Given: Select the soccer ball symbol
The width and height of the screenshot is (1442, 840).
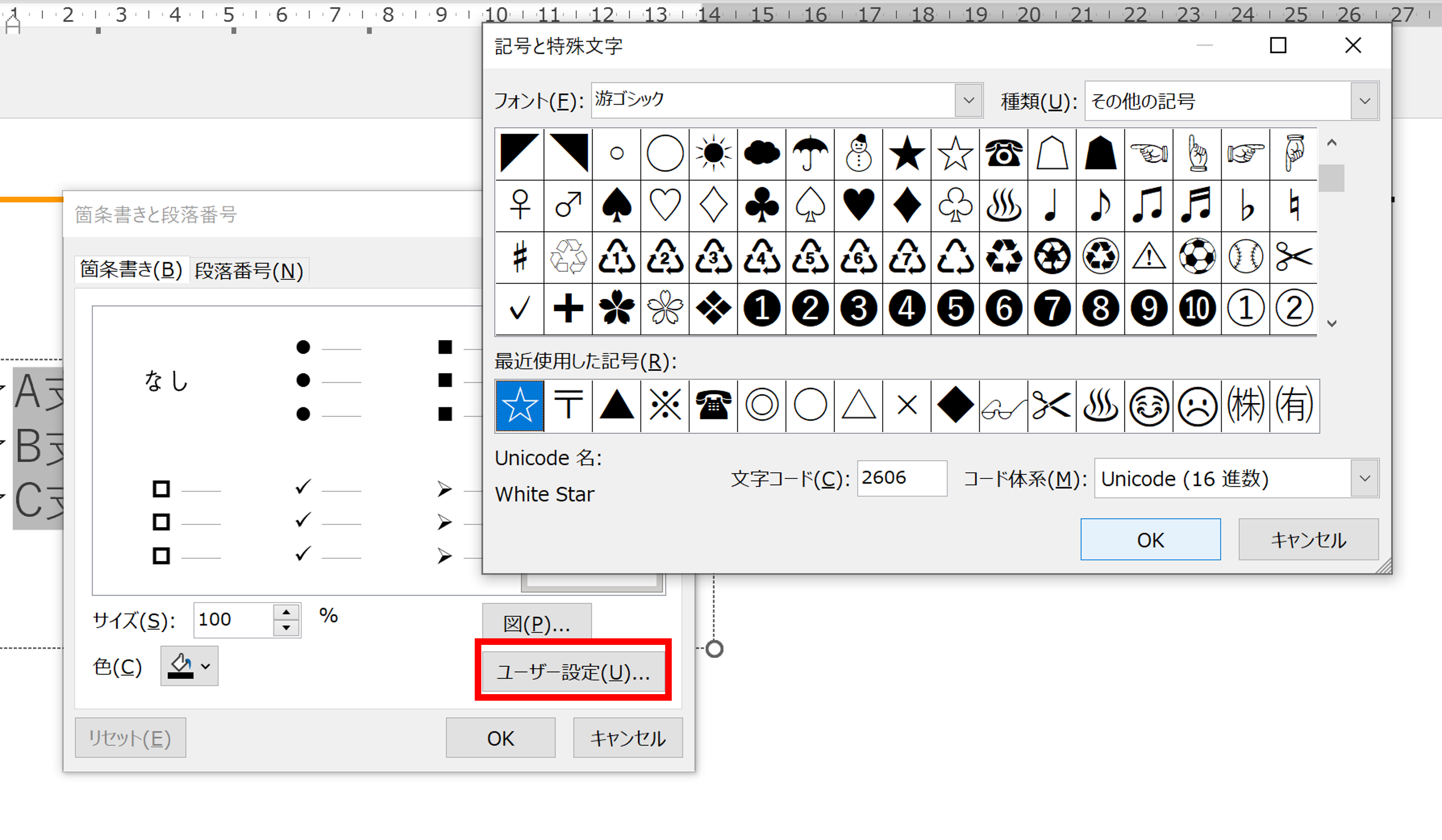Looking at the screenshot, I should tap(1197, 257).
